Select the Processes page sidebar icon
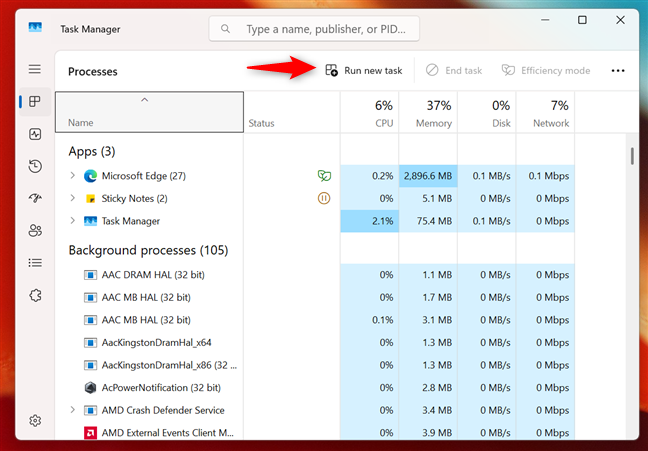648x451 pixels. click(x=35, y=101)
